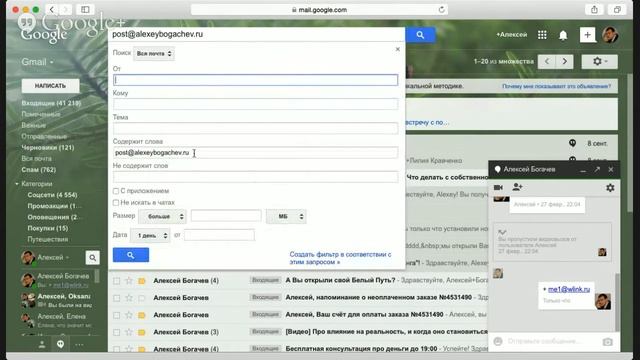Focus the 'Кому' recipient input field
Image resolution: width=640 pixels, height=360 pixels.
256,104
